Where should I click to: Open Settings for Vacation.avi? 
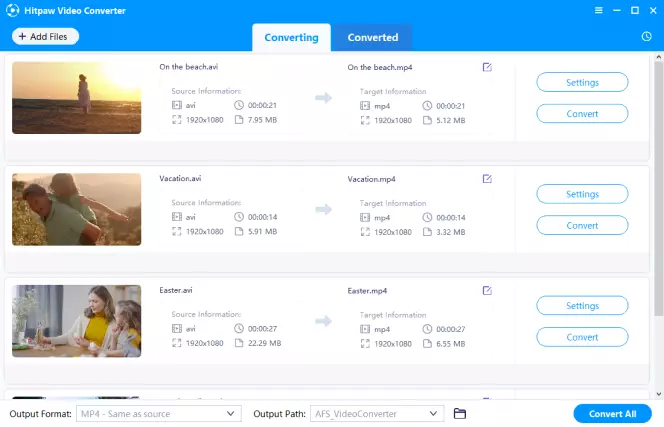tap(582, 194)
